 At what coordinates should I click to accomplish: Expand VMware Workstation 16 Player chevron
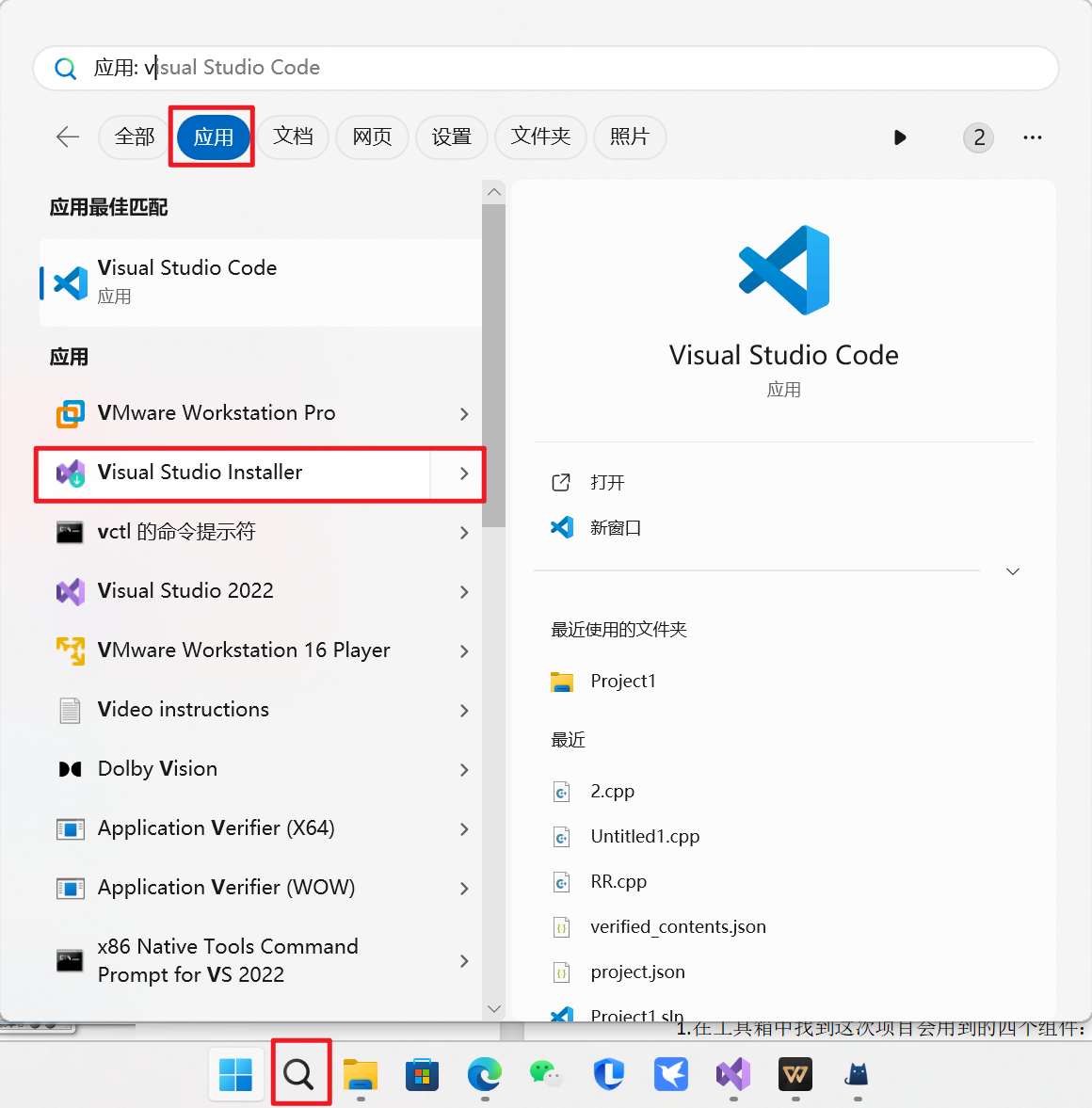[x=464, y=651]
